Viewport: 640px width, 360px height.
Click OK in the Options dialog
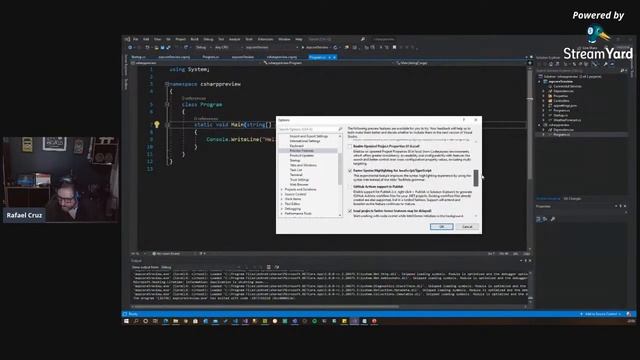441,227
